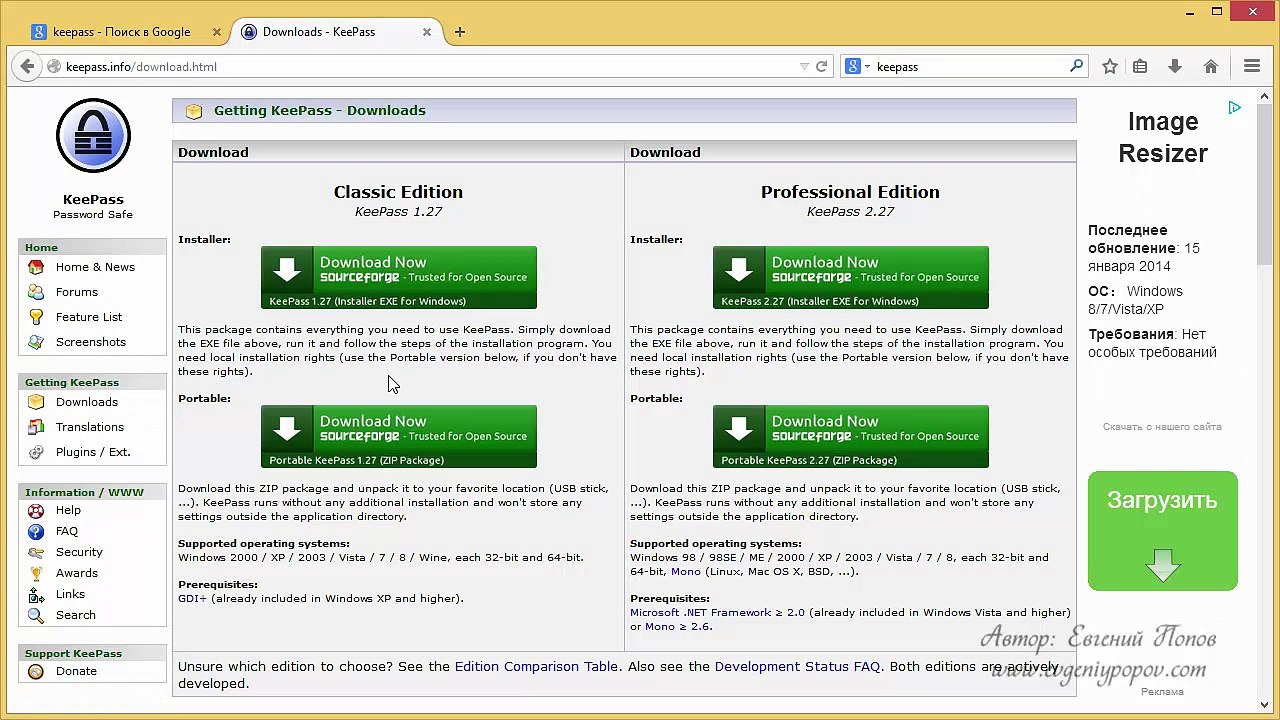Click the Mono link in supported systems
The image size is (1280, 720).
pyautogui.click(x=686, y=571)
